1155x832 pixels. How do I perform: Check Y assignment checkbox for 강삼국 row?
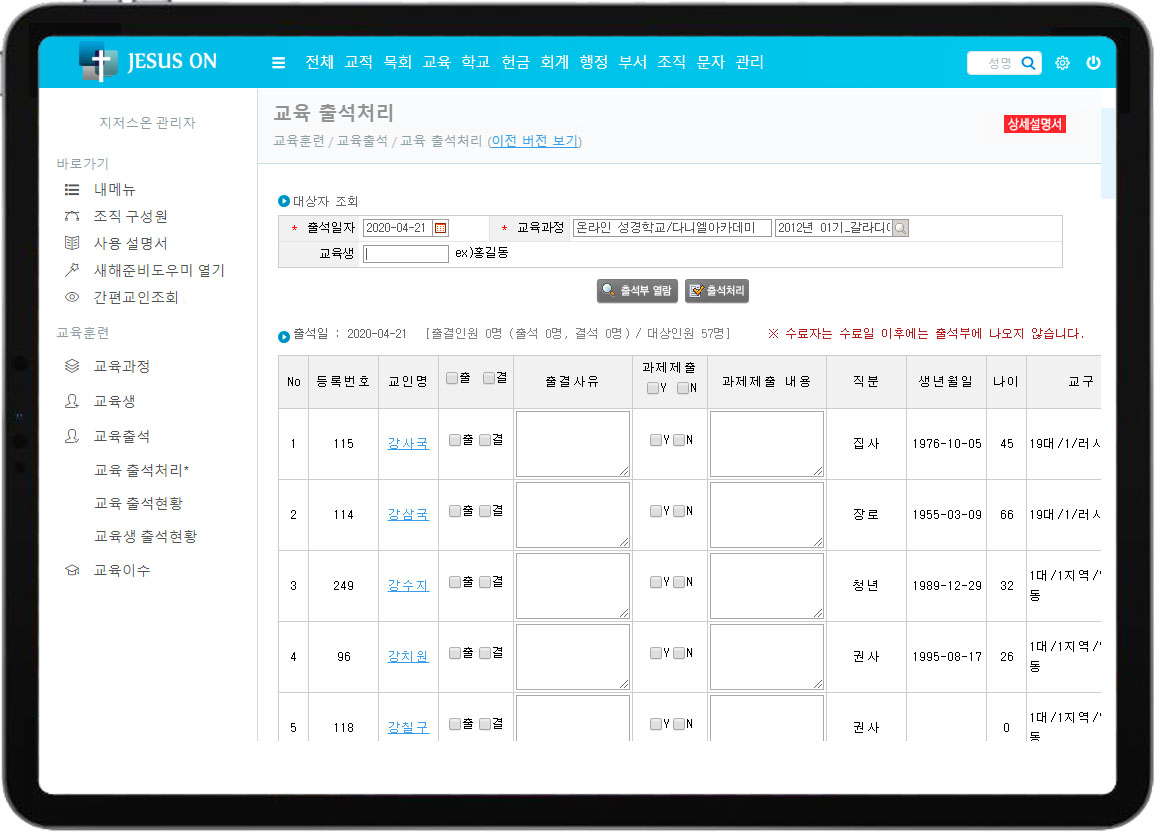pyautogui.click(x=655, y=511)
